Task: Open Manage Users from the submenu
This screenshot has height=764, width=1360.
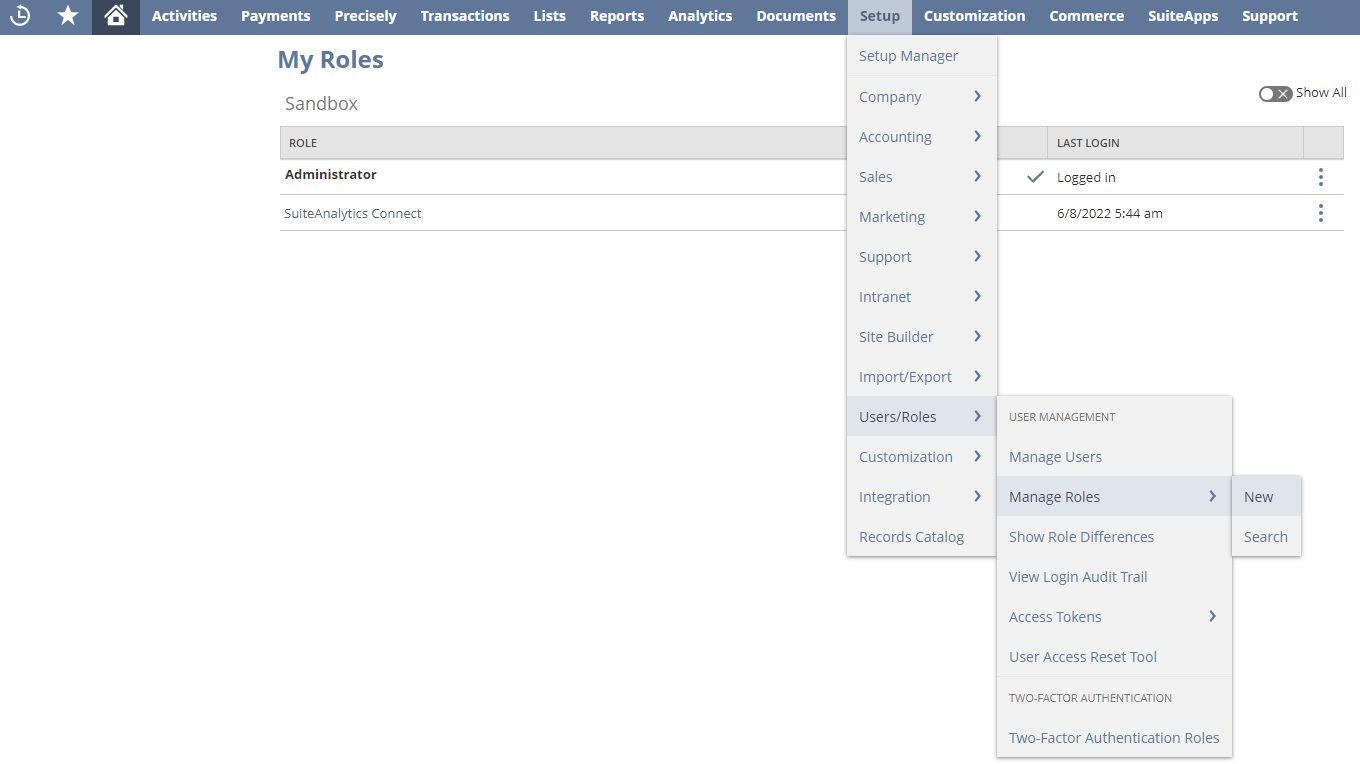Action: click(1055, 457)
